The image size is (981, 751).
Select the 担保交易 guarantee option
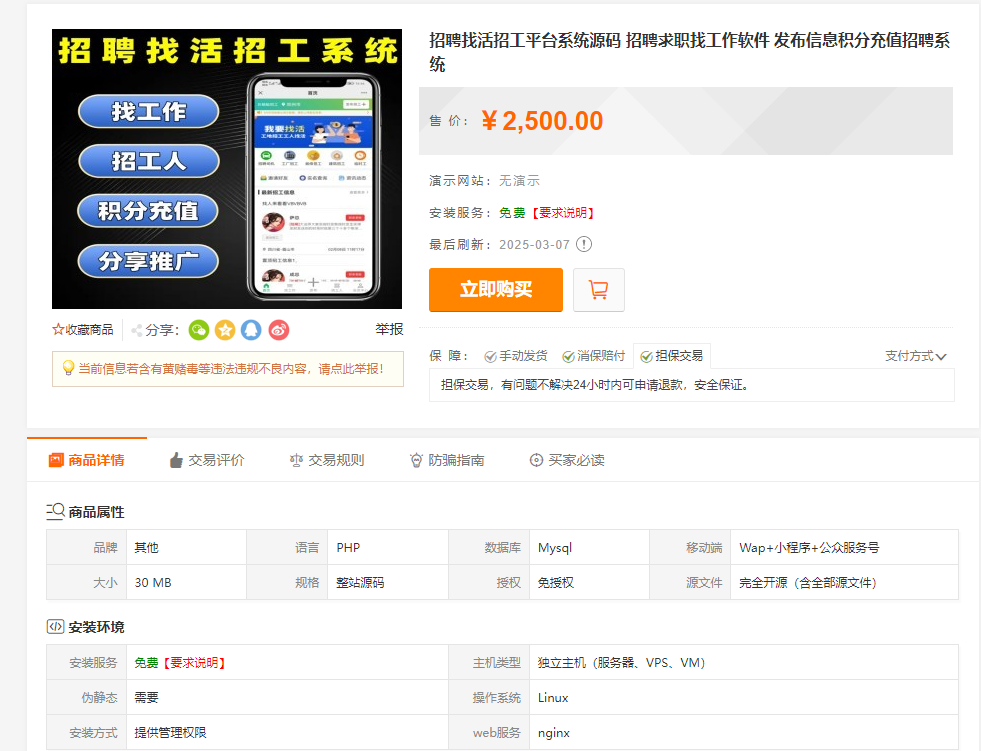click(672, 356)
